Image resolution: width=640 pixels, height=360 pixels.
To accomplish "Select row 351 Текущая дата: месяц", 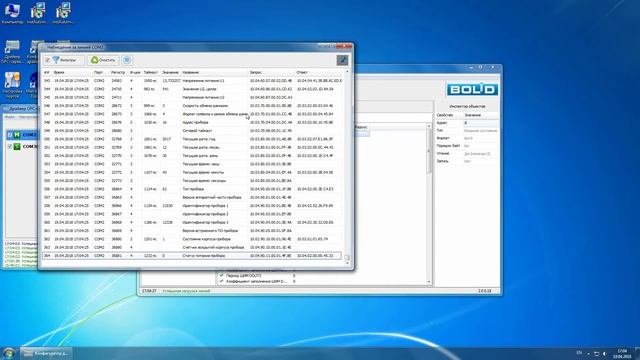I will 192,147.
